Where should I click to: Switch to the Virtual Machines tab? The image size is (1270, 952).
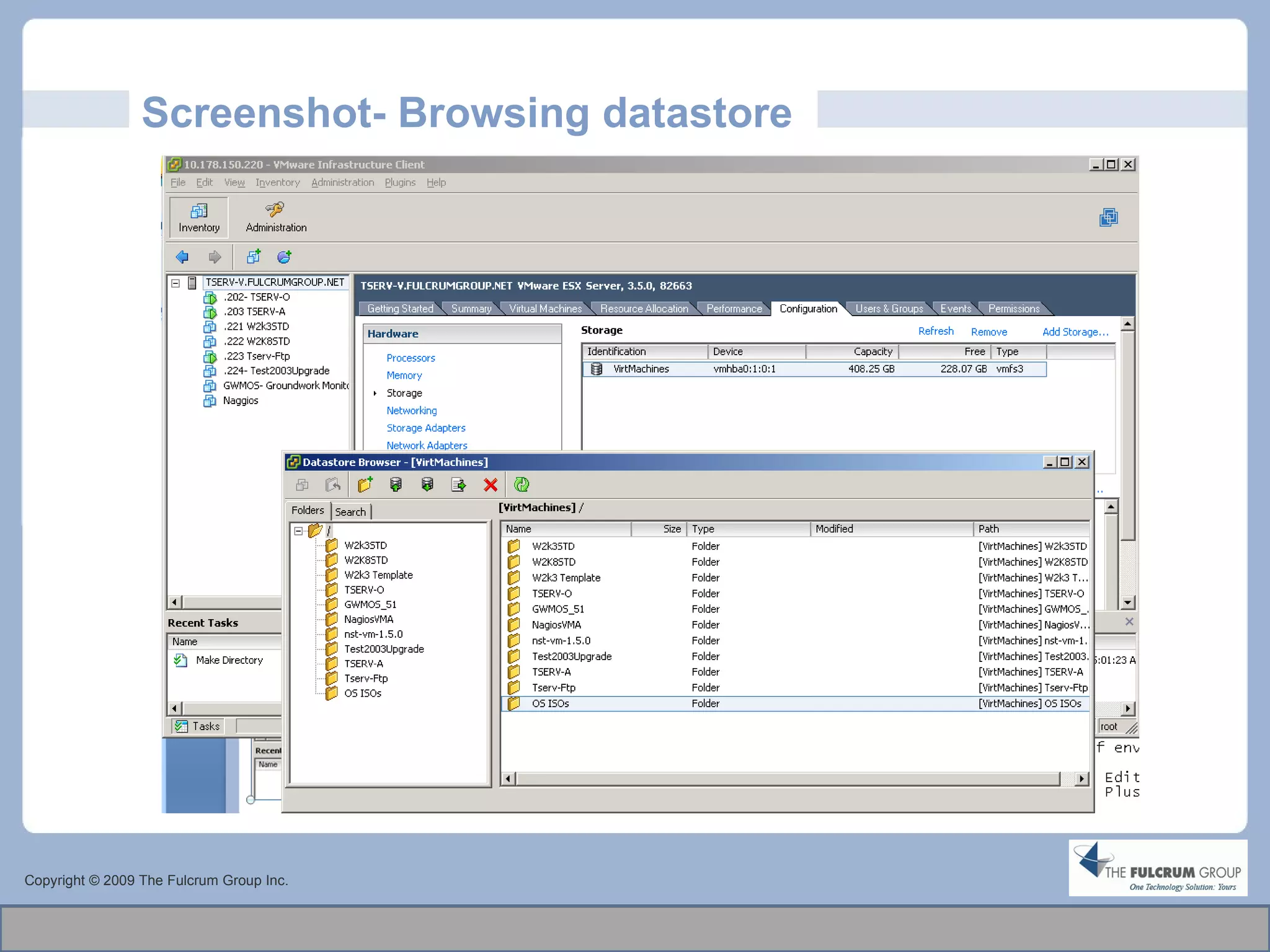click(545, 309)
